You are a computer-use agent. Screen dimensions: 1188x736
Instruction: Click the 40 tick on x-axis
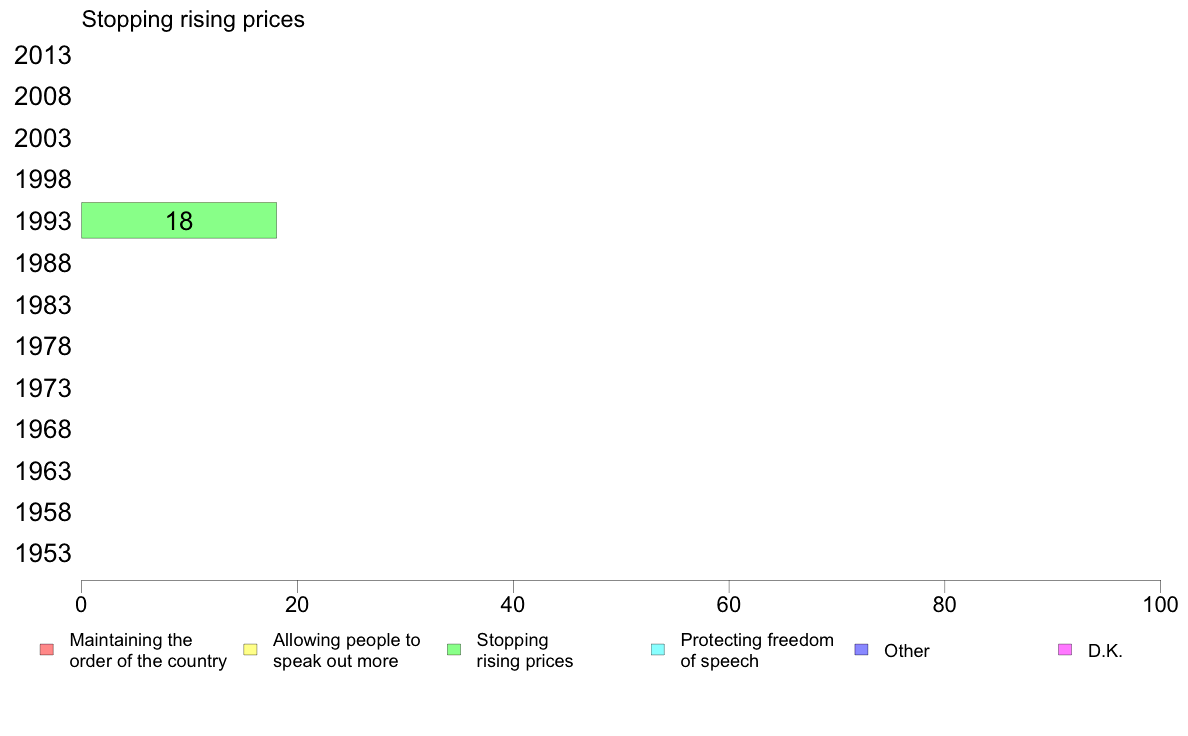513,604
